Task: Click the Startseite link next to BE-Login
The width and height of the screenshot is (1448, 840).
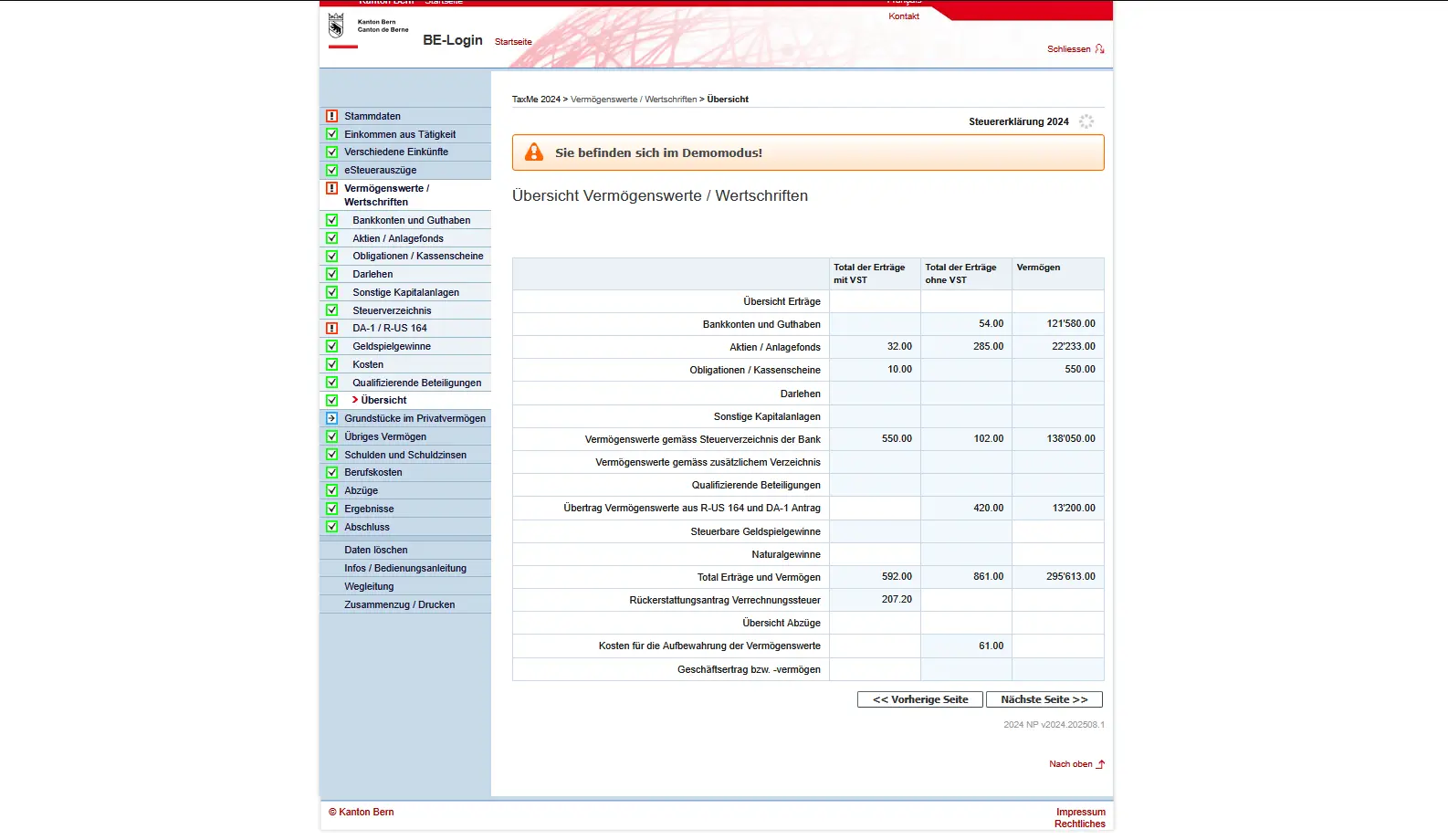Action: click(513, 42)
